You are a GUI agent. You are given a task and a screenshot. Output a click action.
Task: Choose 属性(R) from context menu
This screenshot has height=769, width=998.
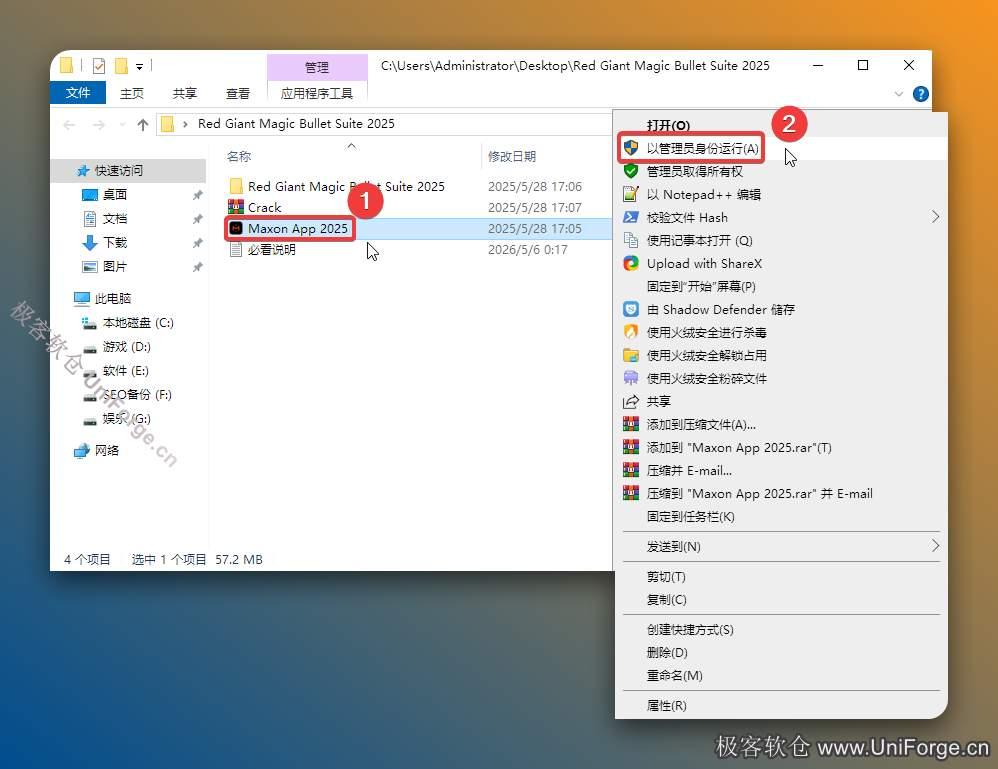(666, 705)
